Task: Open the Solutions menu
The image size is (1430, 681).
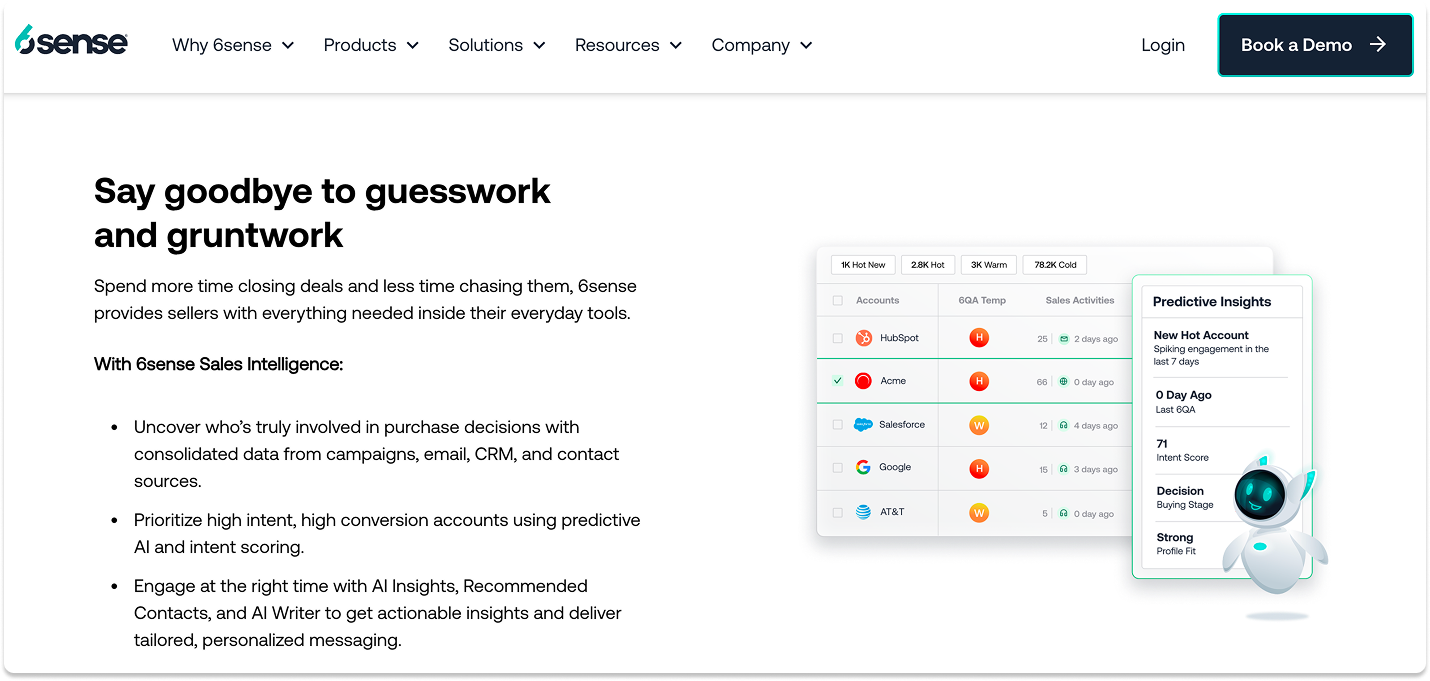Action: (x=497, y=45)
